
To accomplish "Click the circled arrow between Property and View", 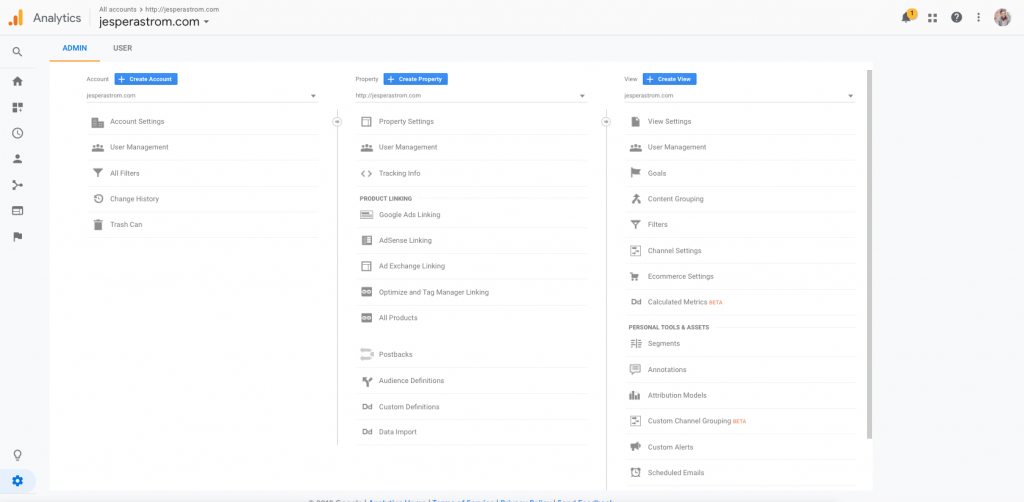I will (606, 121).
